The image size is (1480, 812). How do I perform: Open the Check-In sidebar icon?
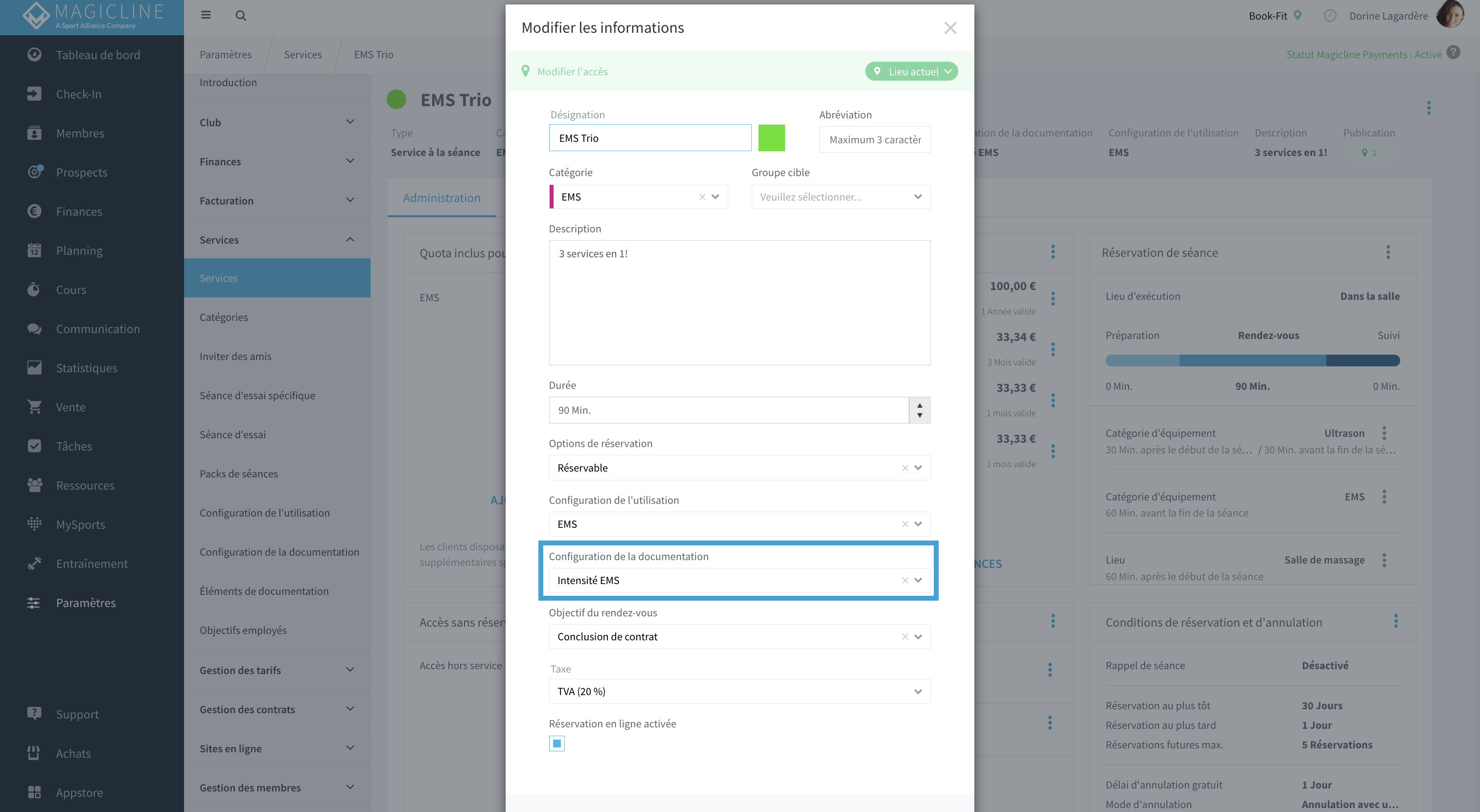34,93
